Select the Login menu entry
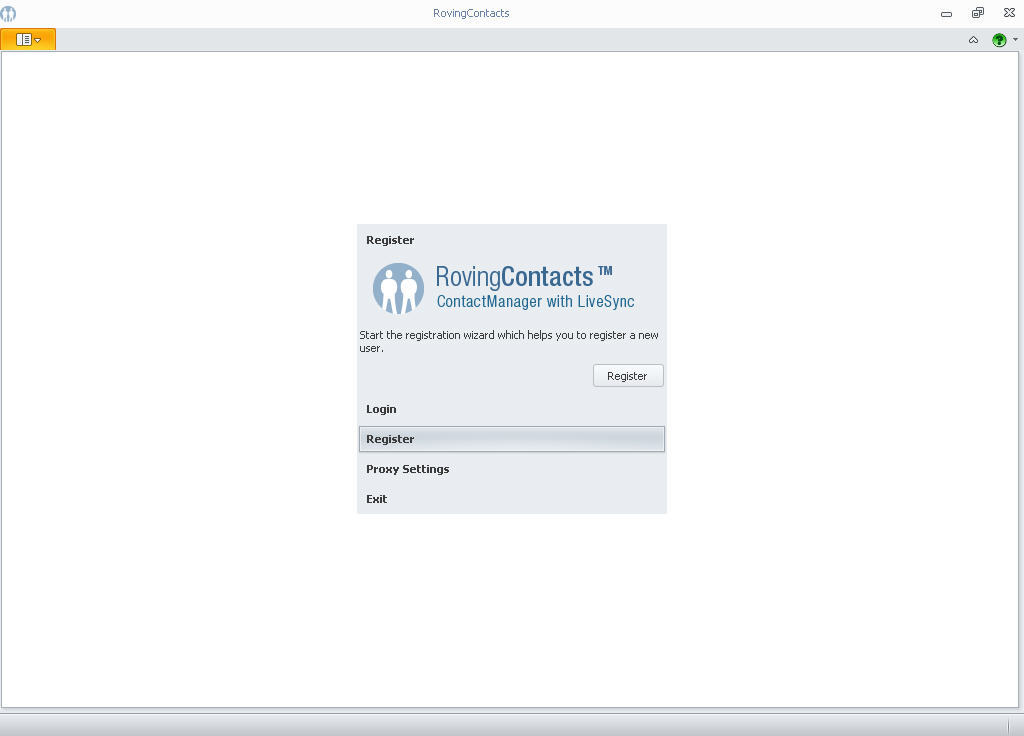The height and width of the screenshot is (736, 1024). [511, 409]
